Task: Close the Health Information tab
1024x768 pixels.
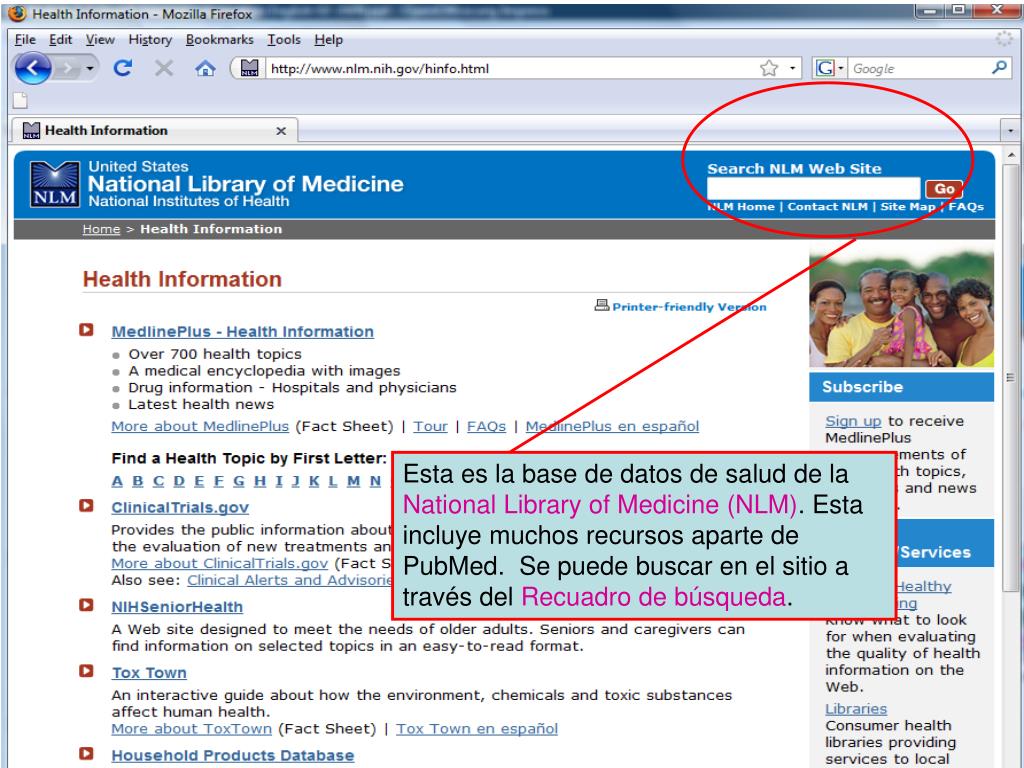Action: pos(281,131)
